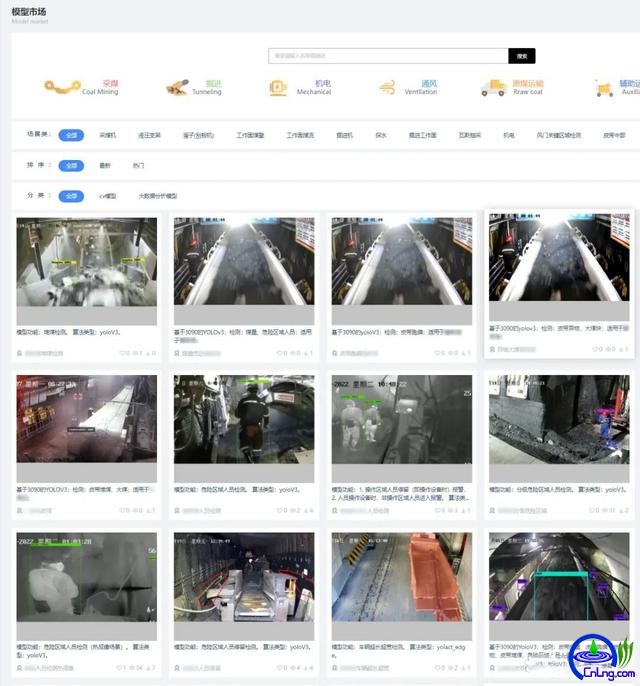Open the miner walking in tunnel thumbnail
The image size is (640, 686).
click(x=244, y=419)
